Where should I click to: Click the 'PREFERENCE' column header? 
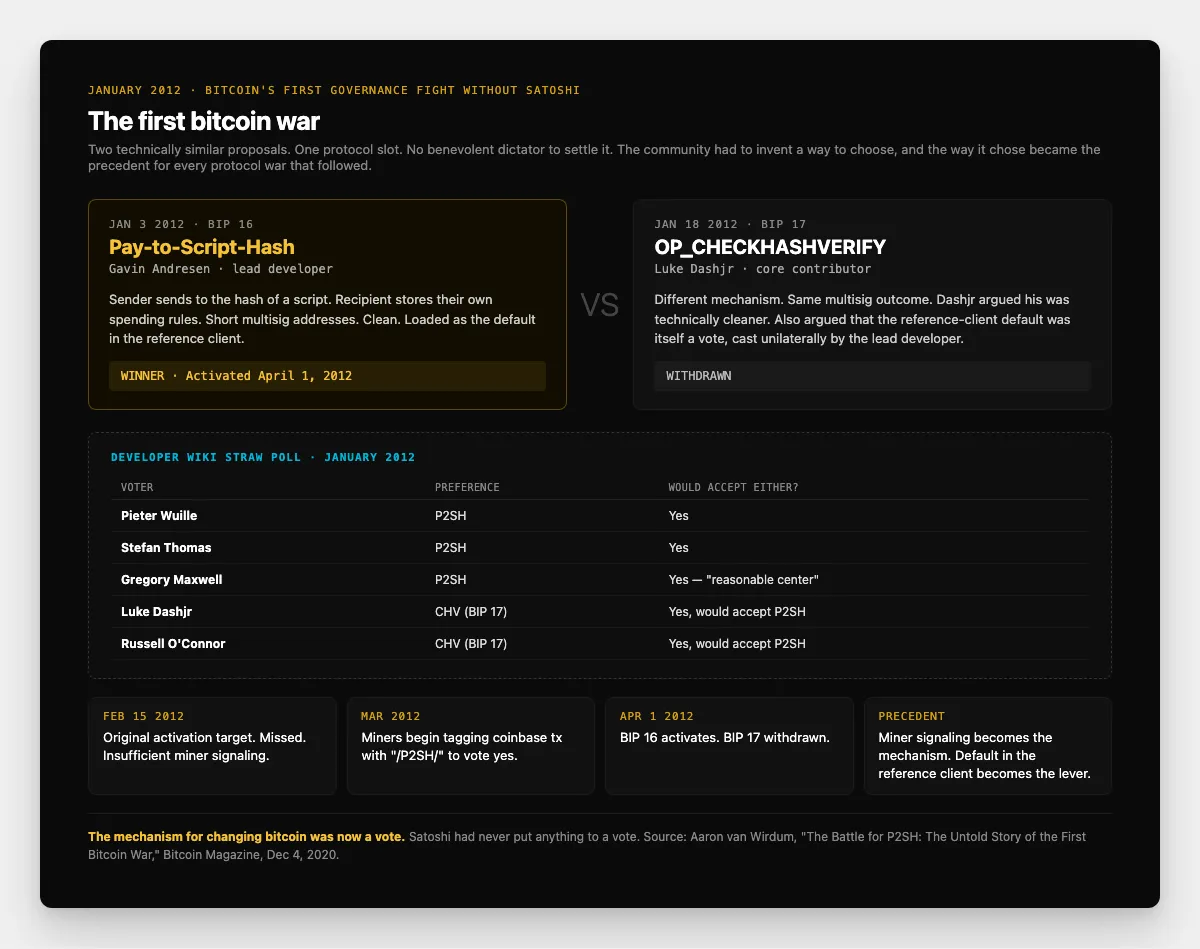(467, 488)
